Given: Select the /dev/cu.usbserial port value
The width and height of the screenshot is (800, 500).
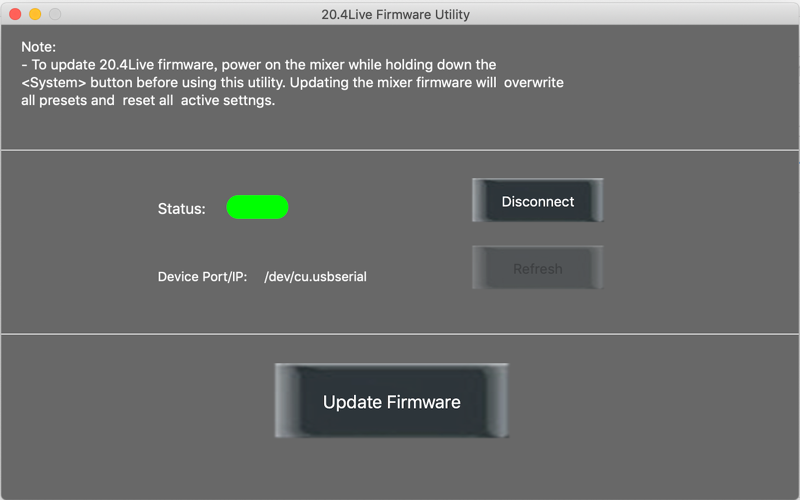Looking at the screenshot, I should tap(315, 277).
